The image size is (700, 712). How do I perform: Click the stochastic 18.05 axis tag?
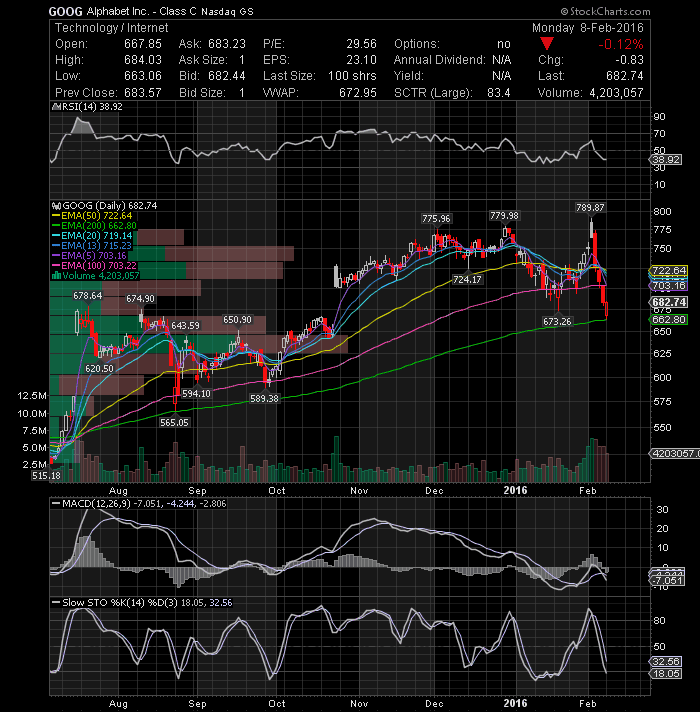click(666, 673)
